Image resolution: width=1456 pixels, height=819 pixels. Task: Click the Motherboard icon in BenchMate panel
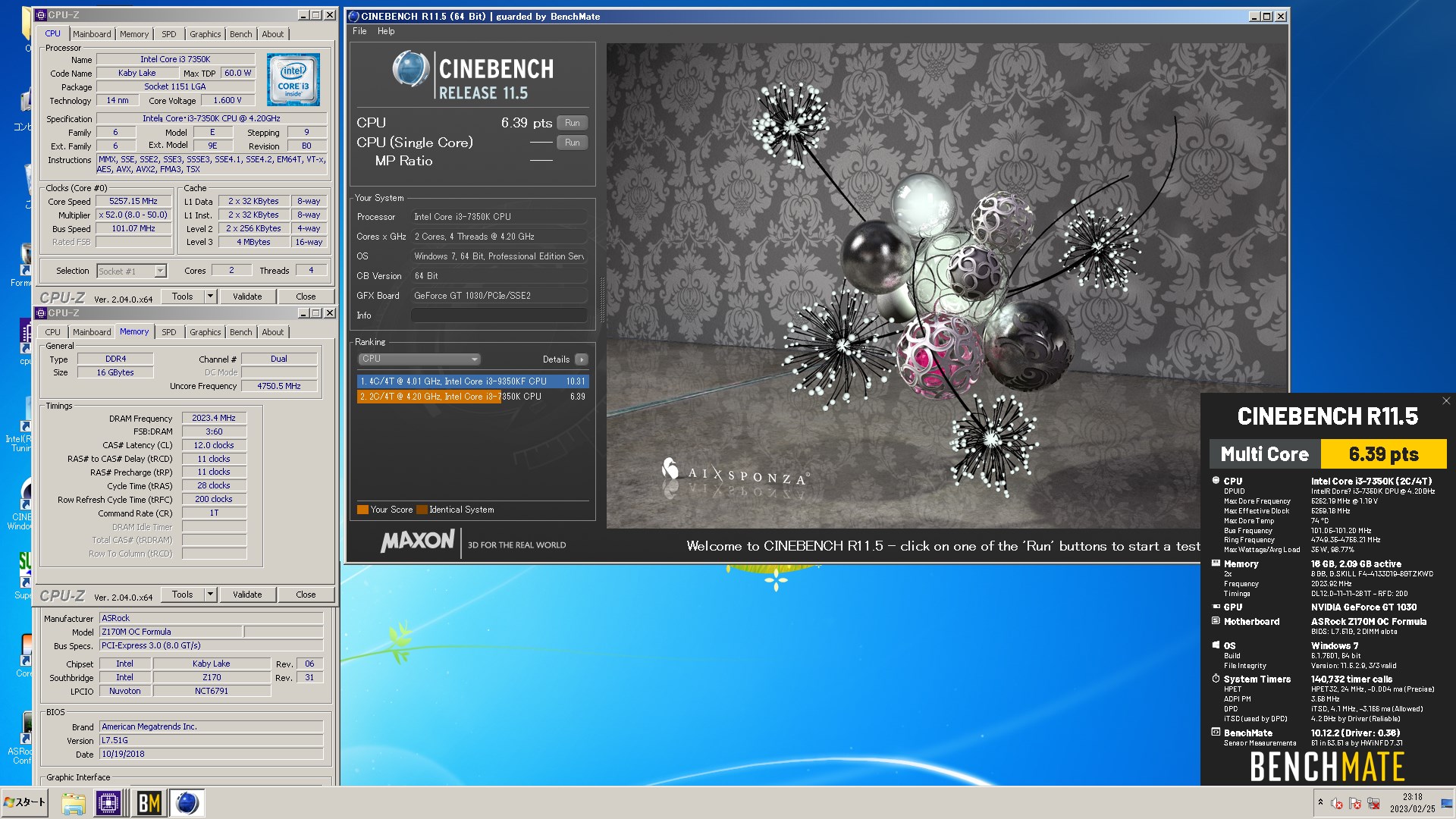tap(1216, 621)
